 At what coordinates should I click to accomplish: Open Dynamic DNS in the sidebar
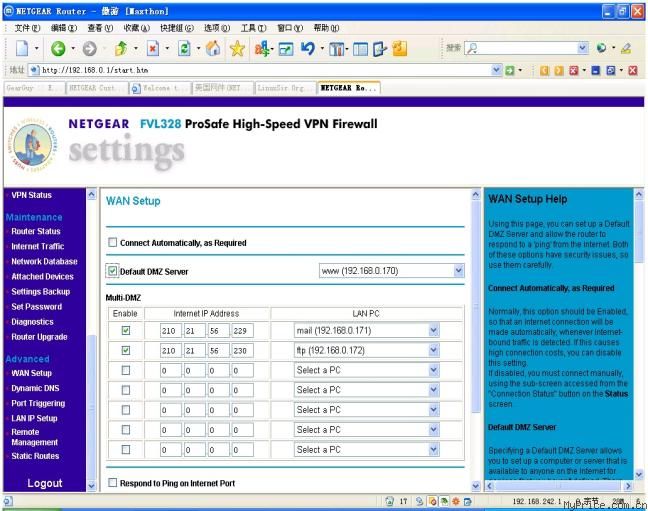(x=35, y=388)
